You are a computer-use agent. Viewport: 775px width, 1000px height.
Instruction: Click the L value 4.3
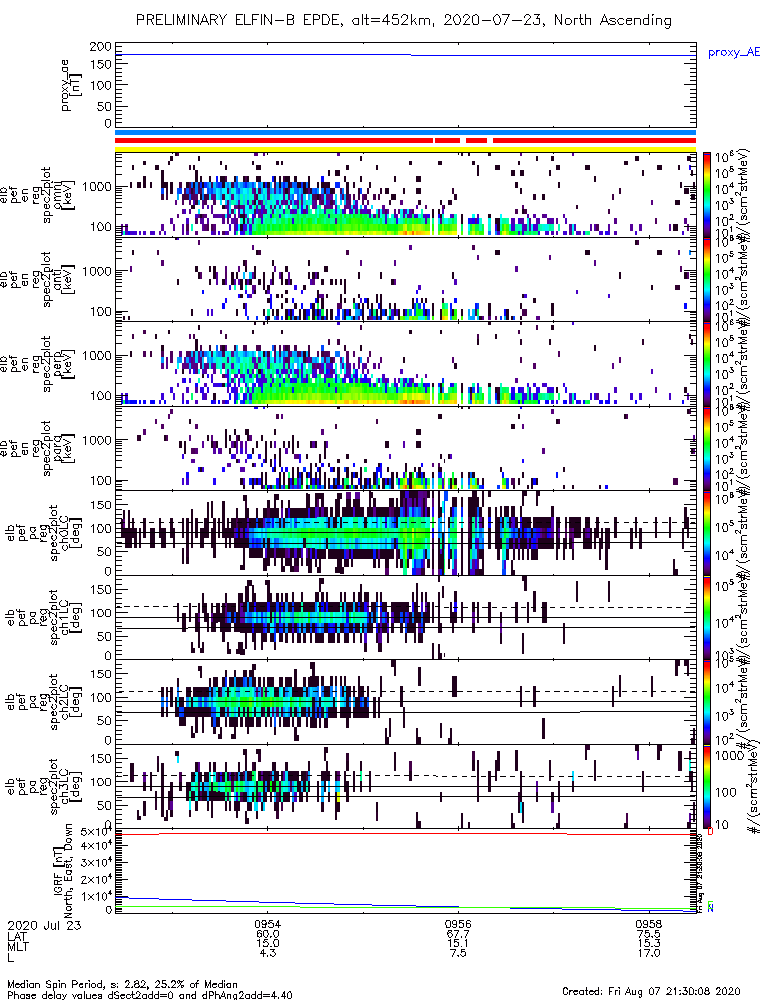point(267,953)
